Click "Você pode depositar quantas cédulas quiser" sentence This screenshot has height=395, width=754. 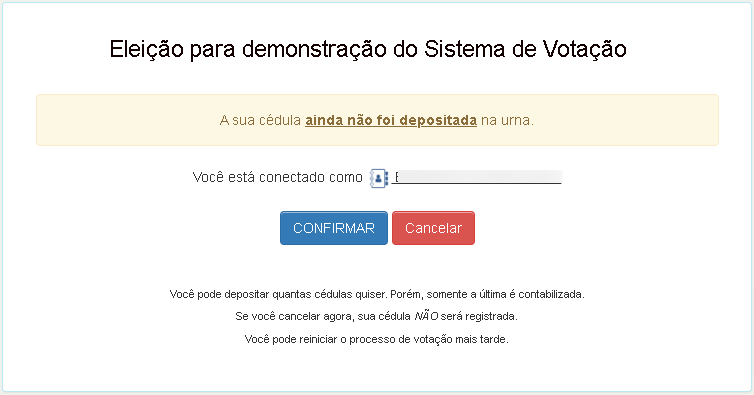pyautogui.click(x=278, y=294)
